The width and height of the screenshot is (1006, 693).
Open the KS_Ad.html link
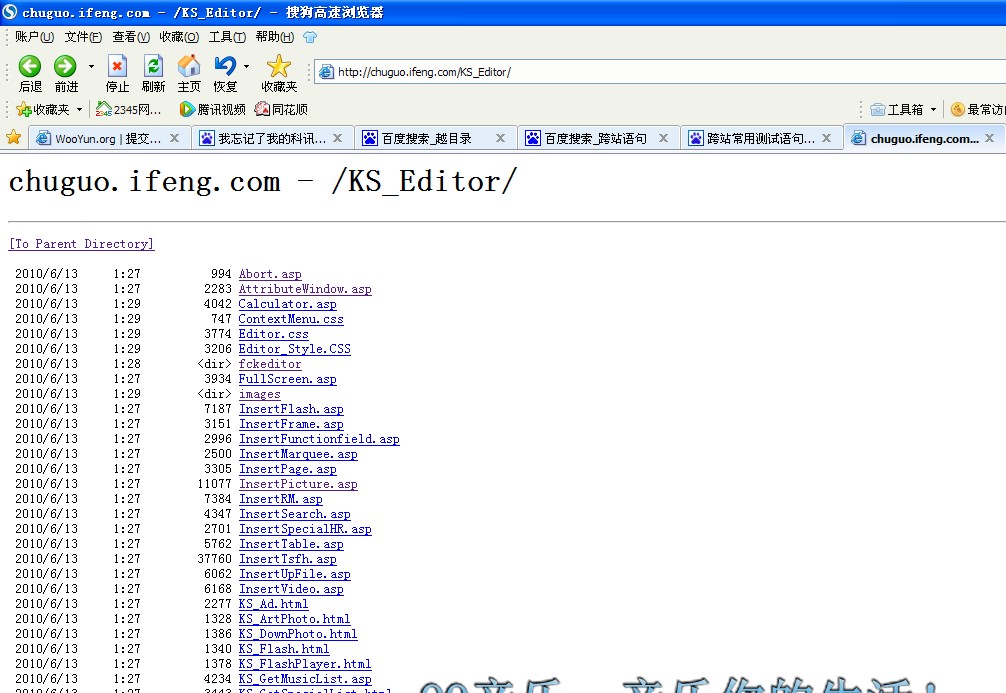(x=273, y=604)
